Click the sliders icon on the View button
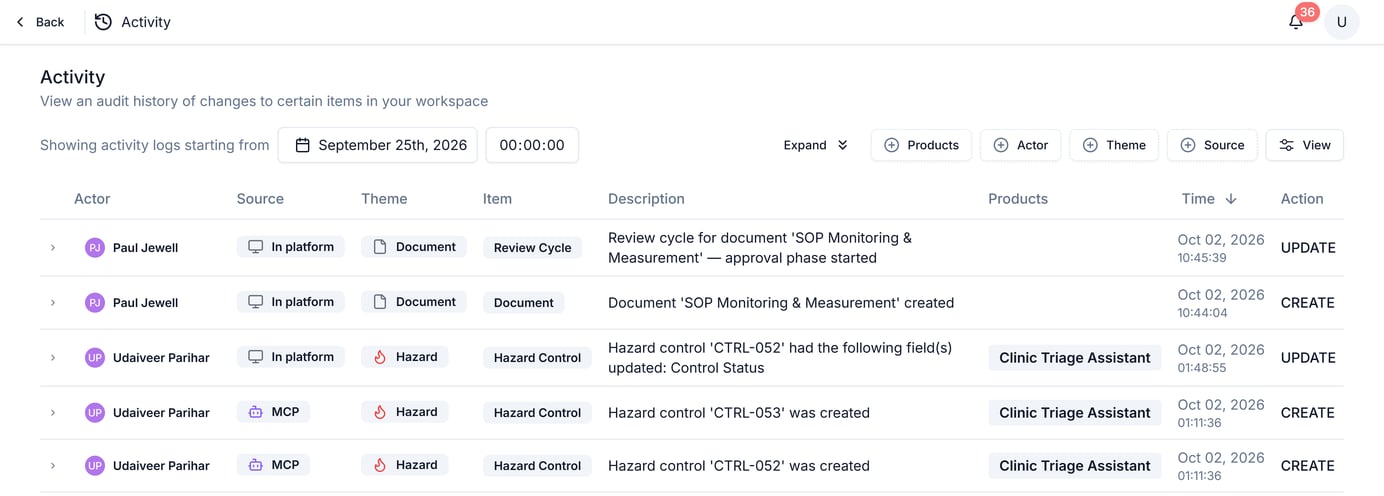Viewport: 1384px width, 496px height. [x=1287, y=145]
